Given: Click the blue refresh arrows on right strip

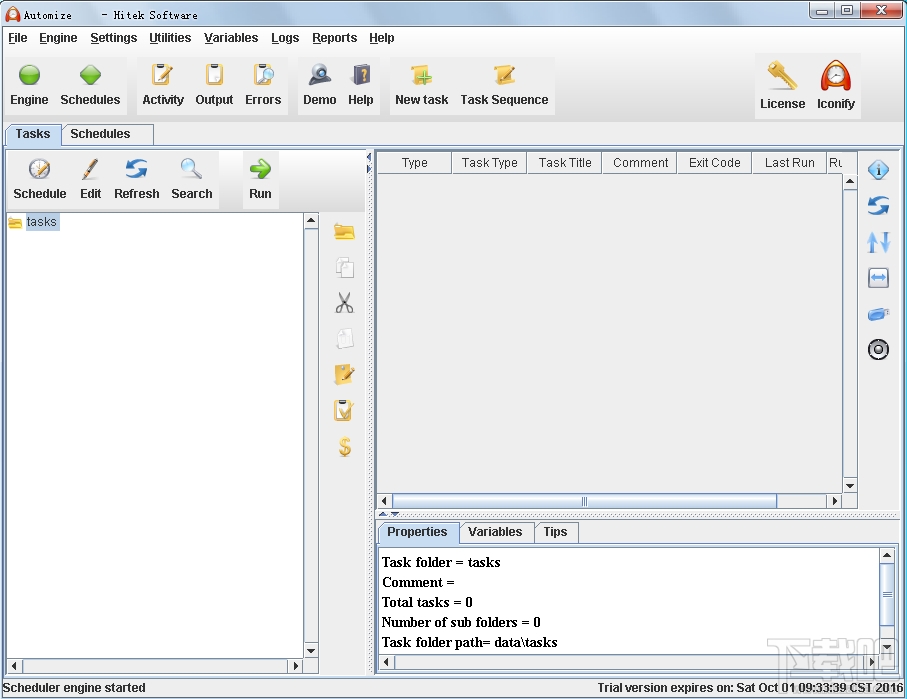Looking at the screenshot, I should click(x=878, y=205).
